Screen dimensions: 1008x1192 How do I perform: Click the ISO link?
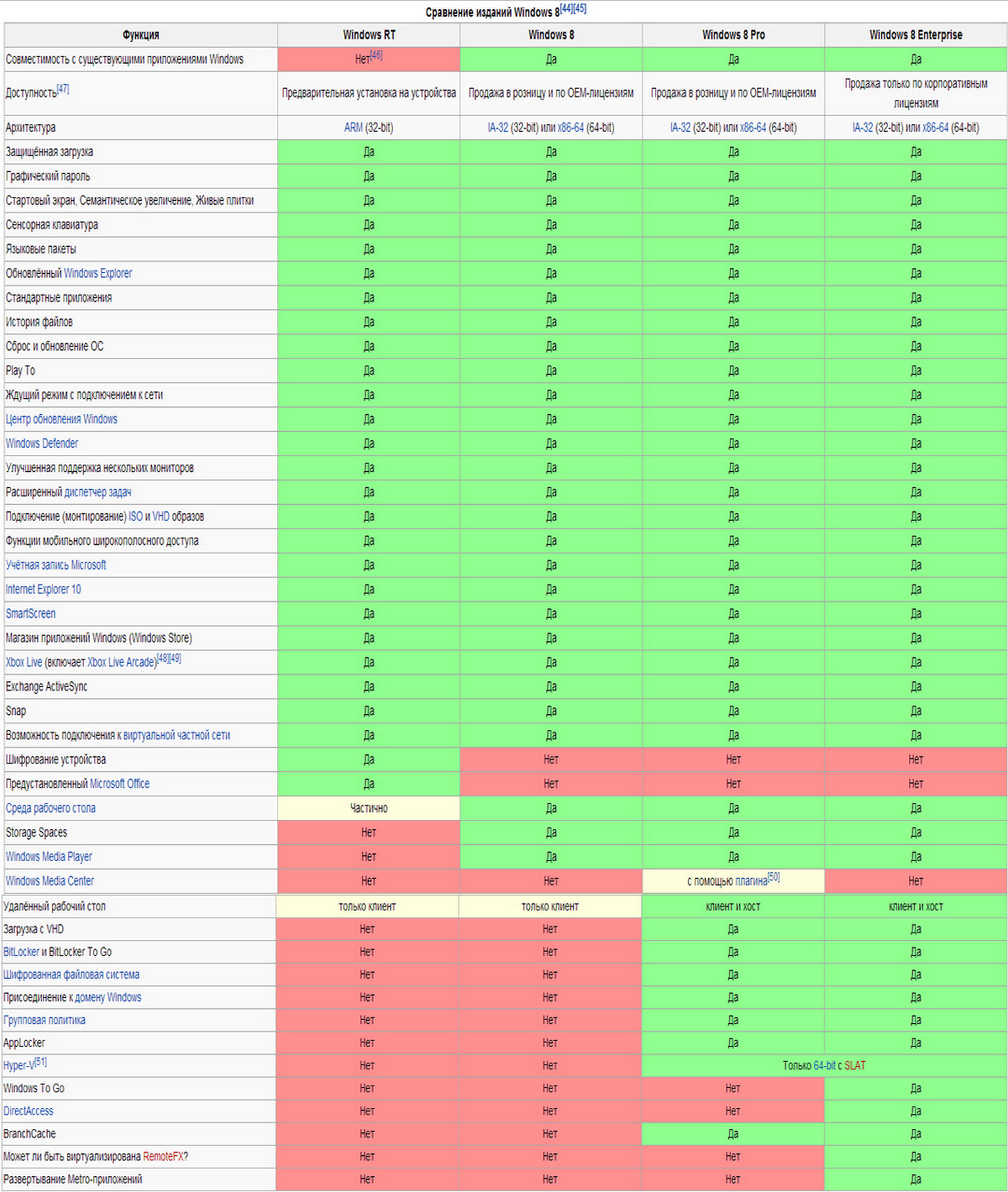(x=135, y=516)
